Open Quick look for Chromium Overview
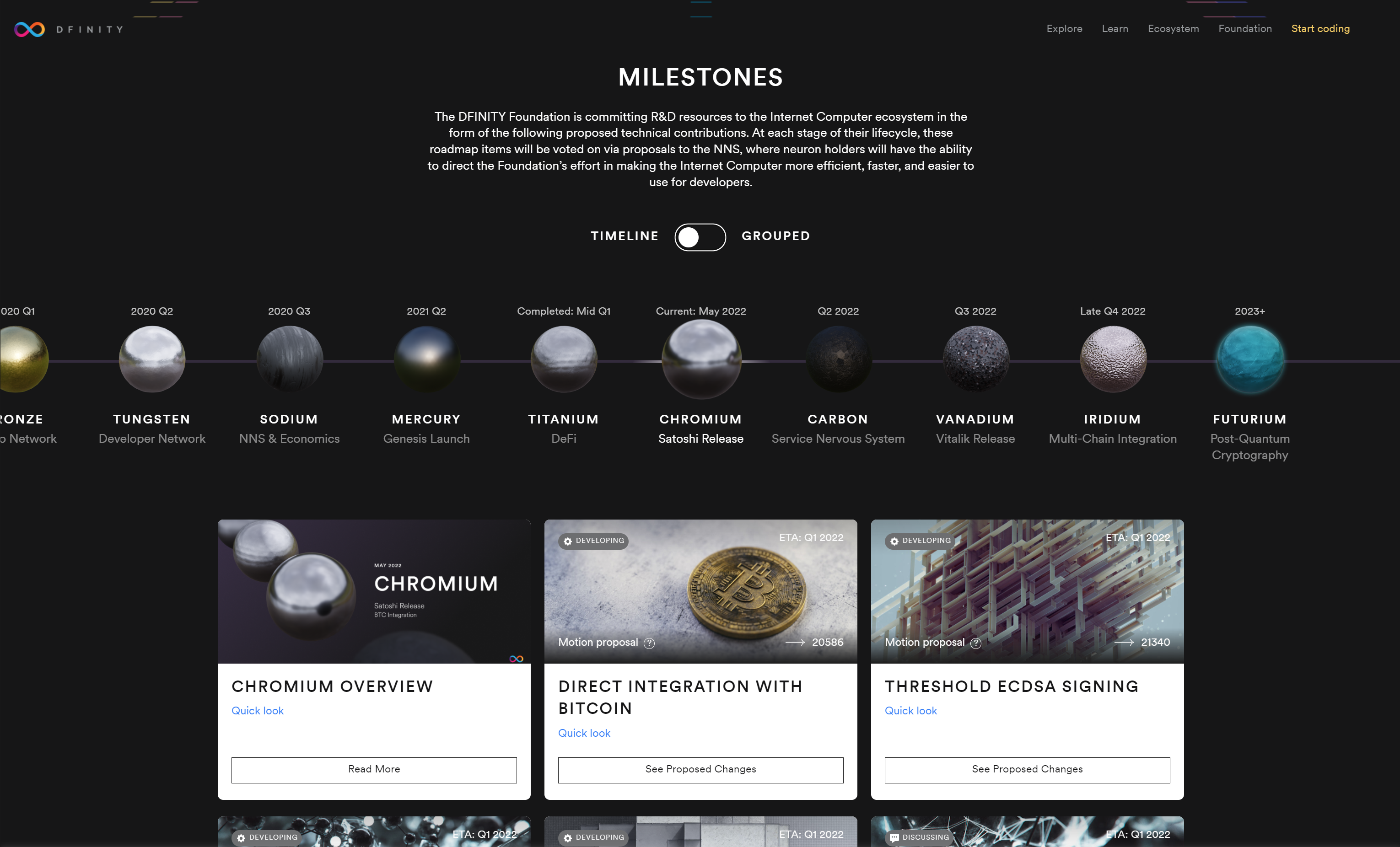The image size is (1400, 847). pyautogui.click(x=258, y=711)
